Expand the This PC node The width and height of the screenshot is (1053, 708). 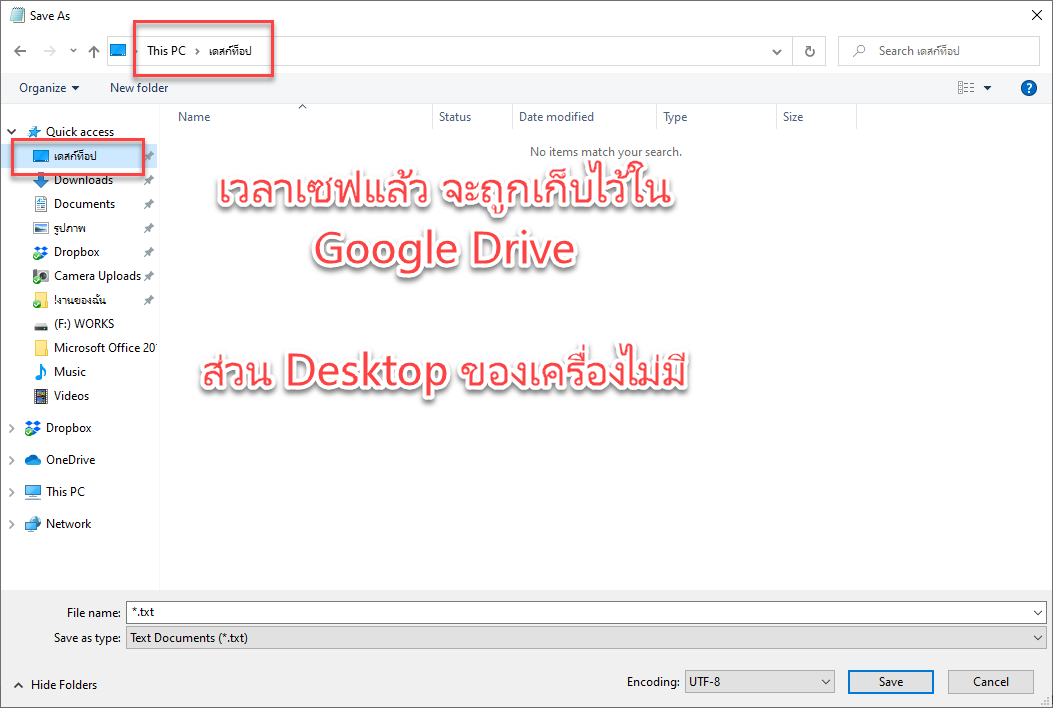pos(11,492)
